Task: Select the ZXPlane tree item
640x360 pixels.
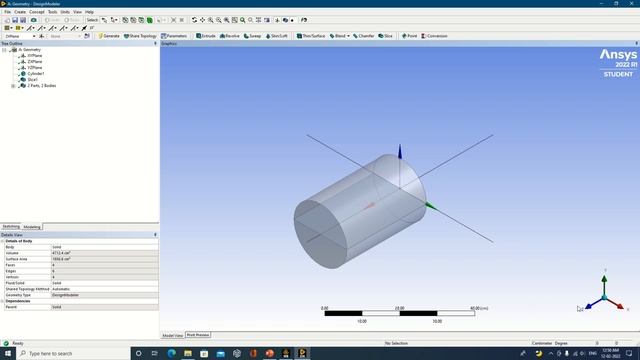Action: click(x=34, y=62)
